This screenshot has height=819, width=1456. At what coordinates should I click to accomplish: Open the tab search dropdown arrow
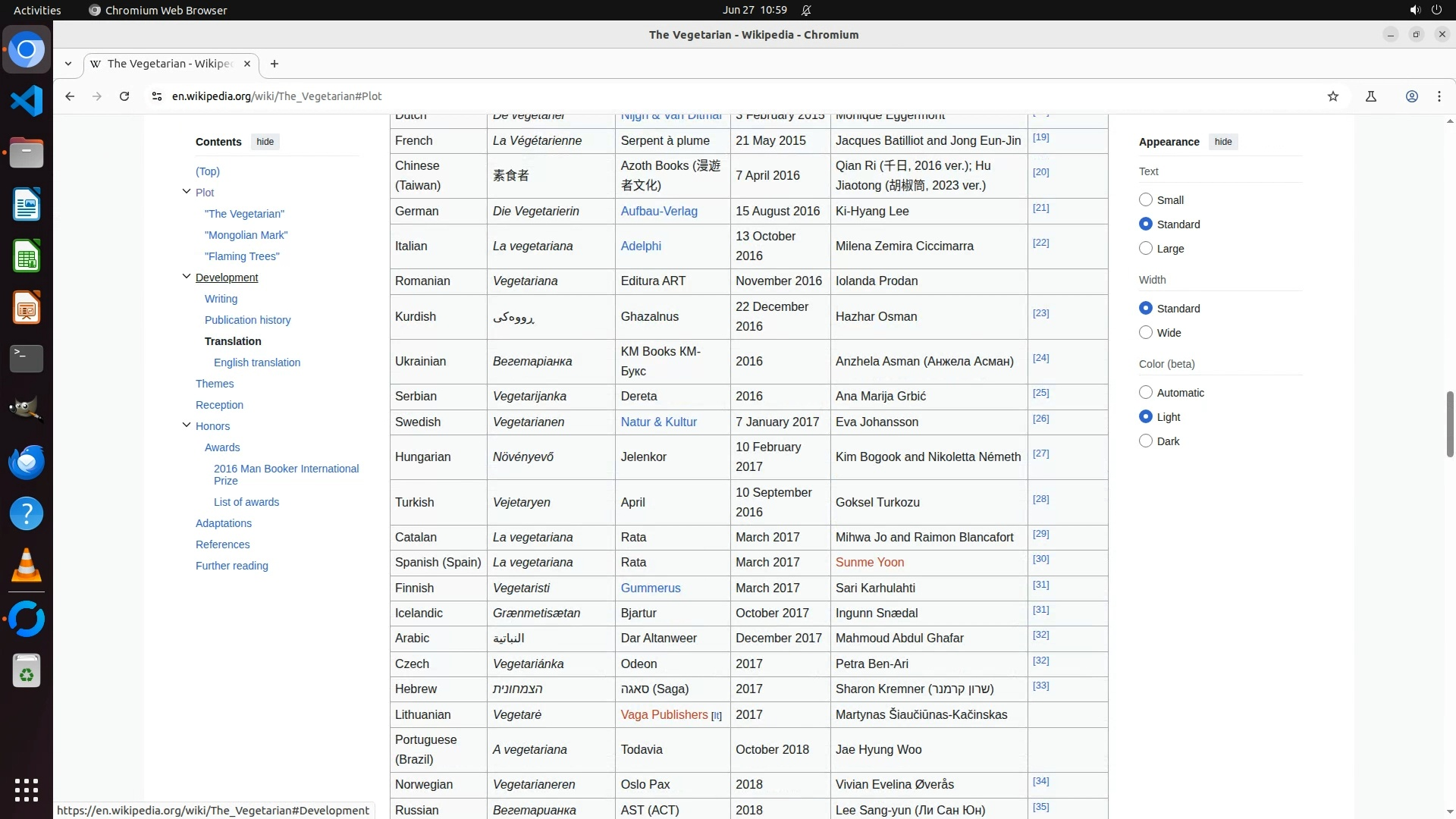[68, 64]
